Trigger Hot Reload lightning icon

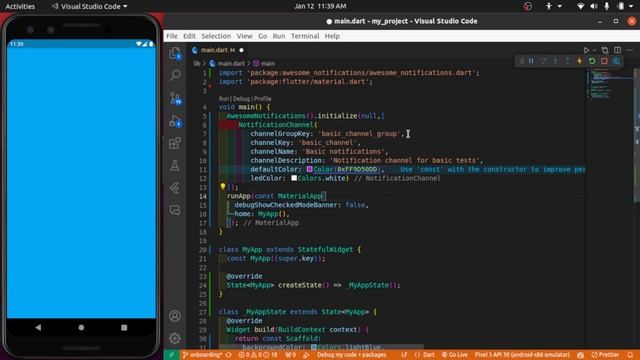pos(579,61)
